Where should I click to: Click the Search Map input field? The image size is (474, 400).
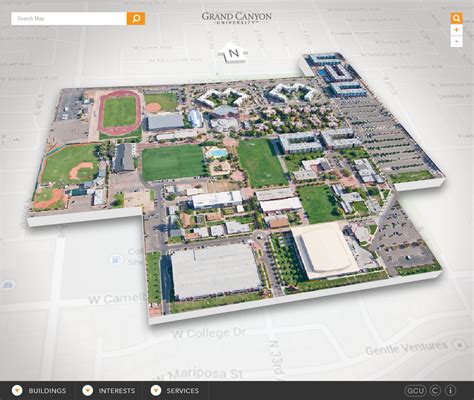(x=69, y=19)
